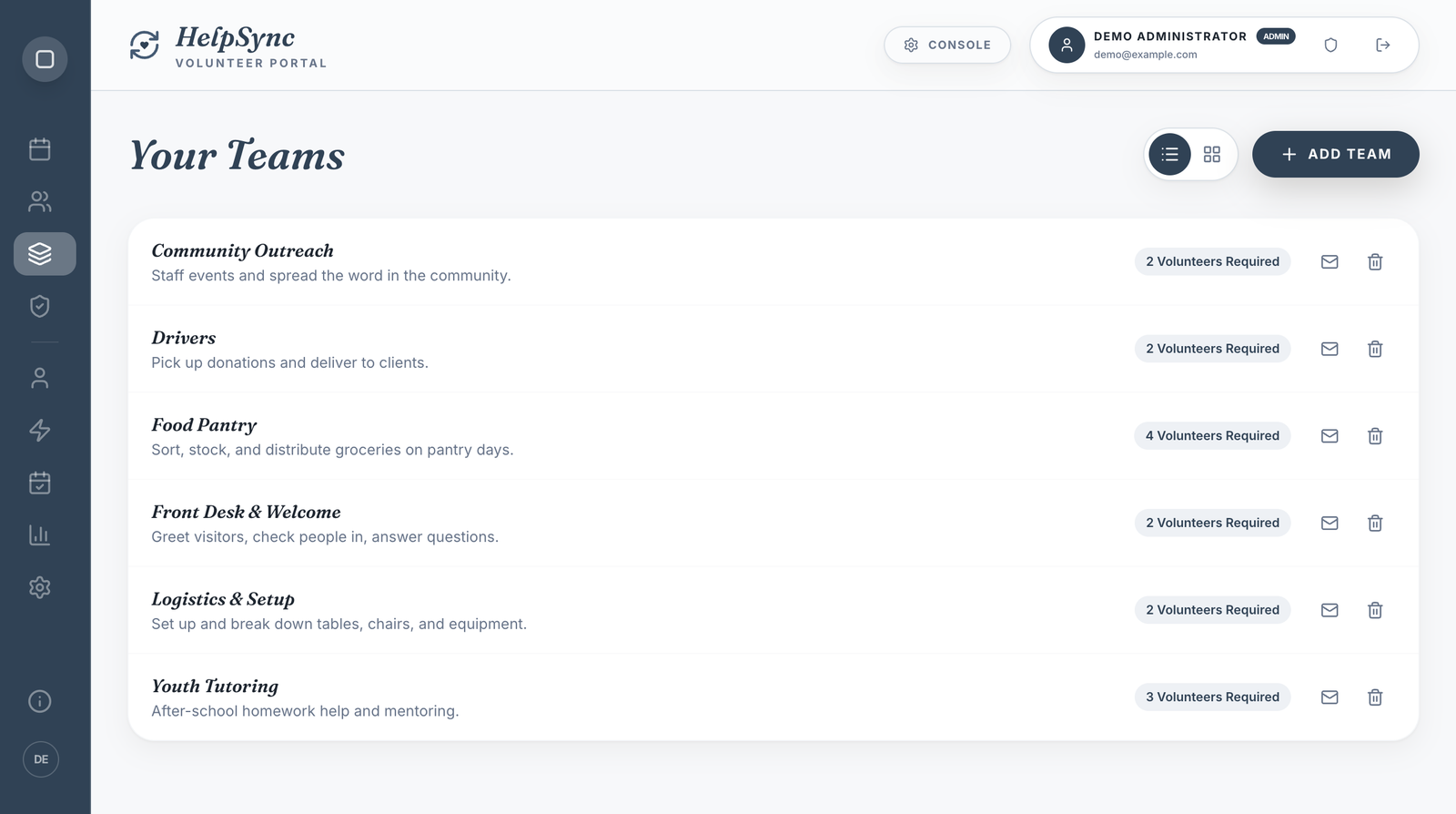Open the bar chart reports icon

point(40,534)
